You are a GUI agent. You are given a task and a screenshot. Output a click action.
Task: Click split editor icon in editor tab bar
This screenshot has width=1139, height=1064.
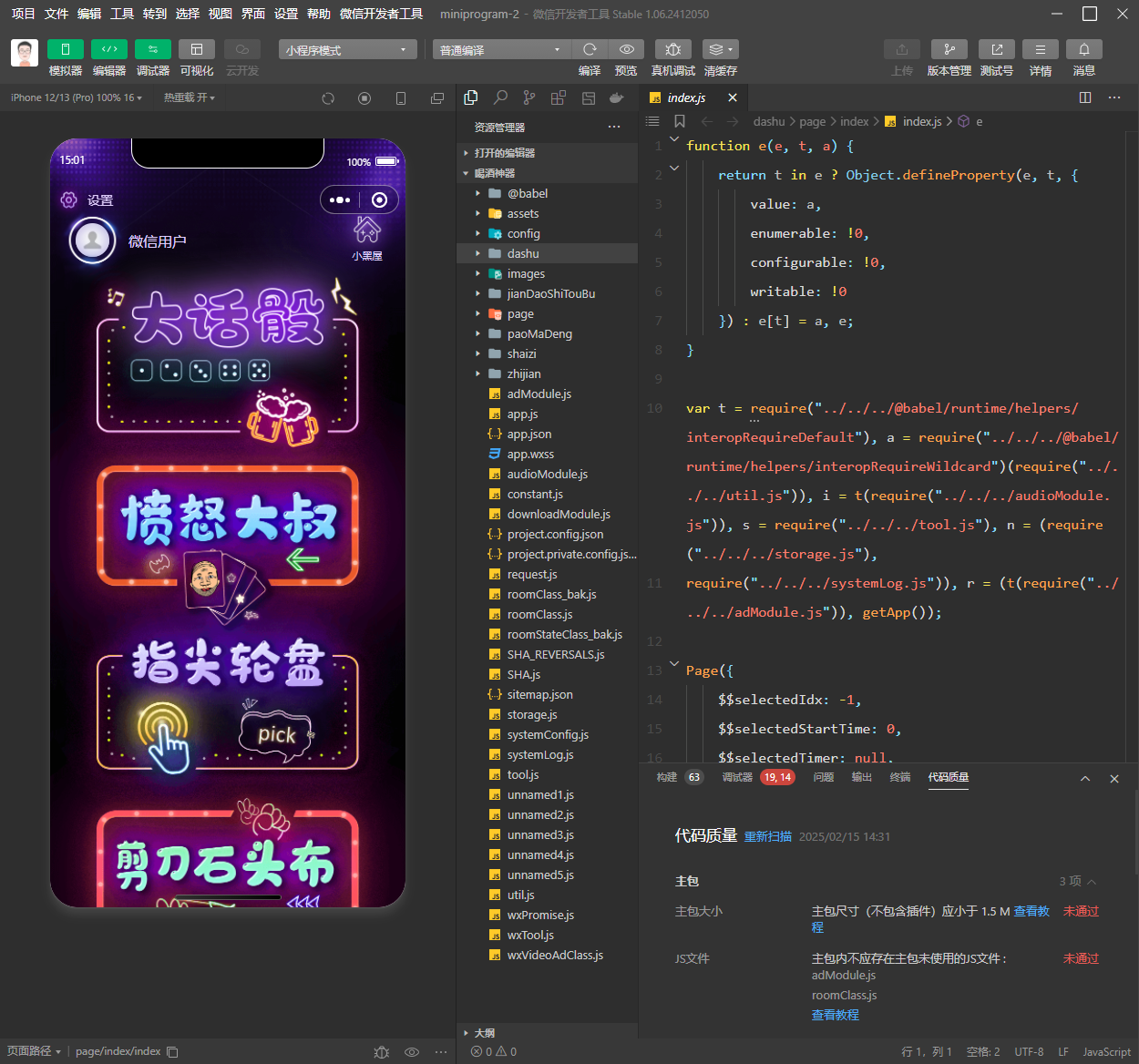(1084, 97)
